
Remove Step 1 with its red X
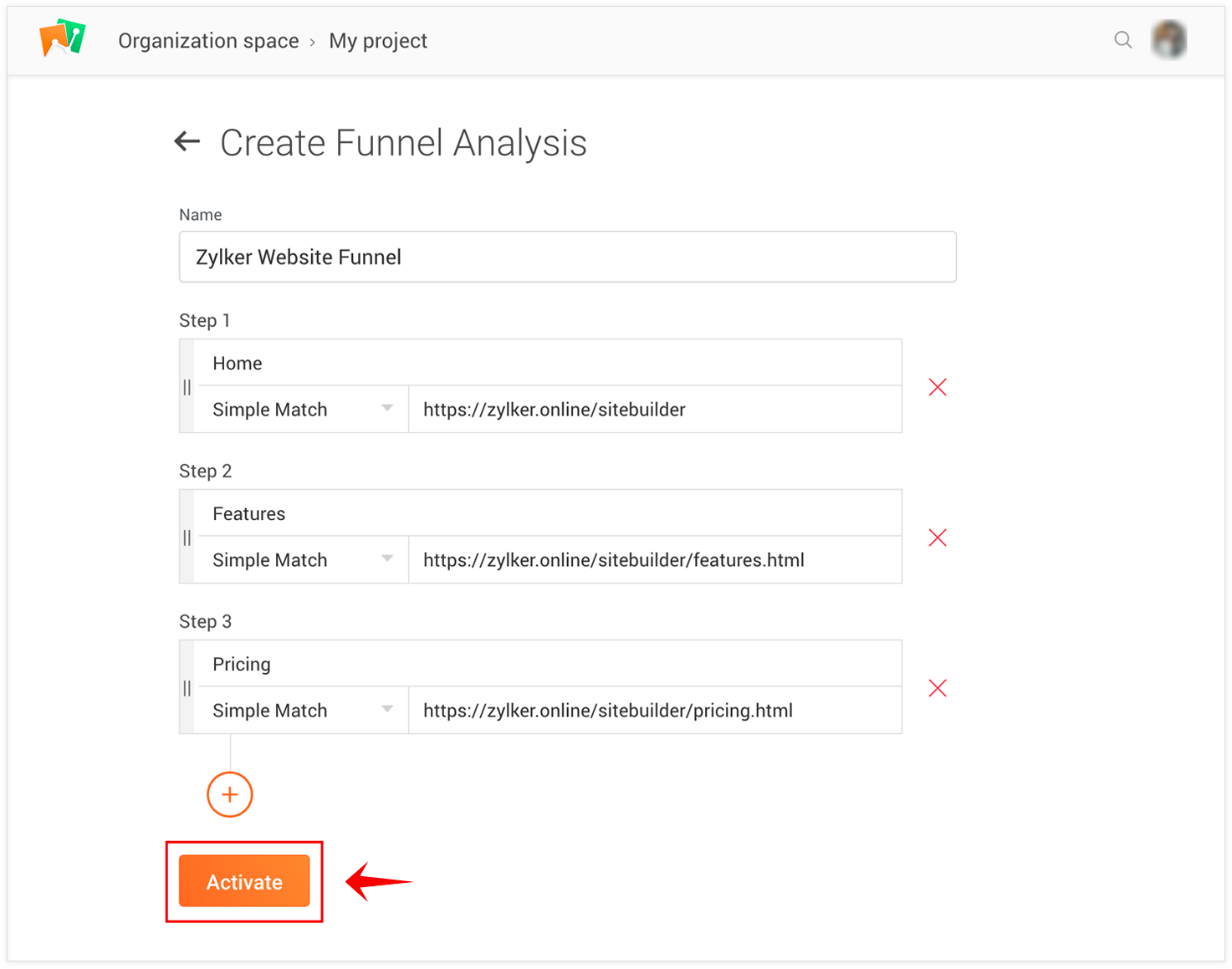[x=938, y=387]
